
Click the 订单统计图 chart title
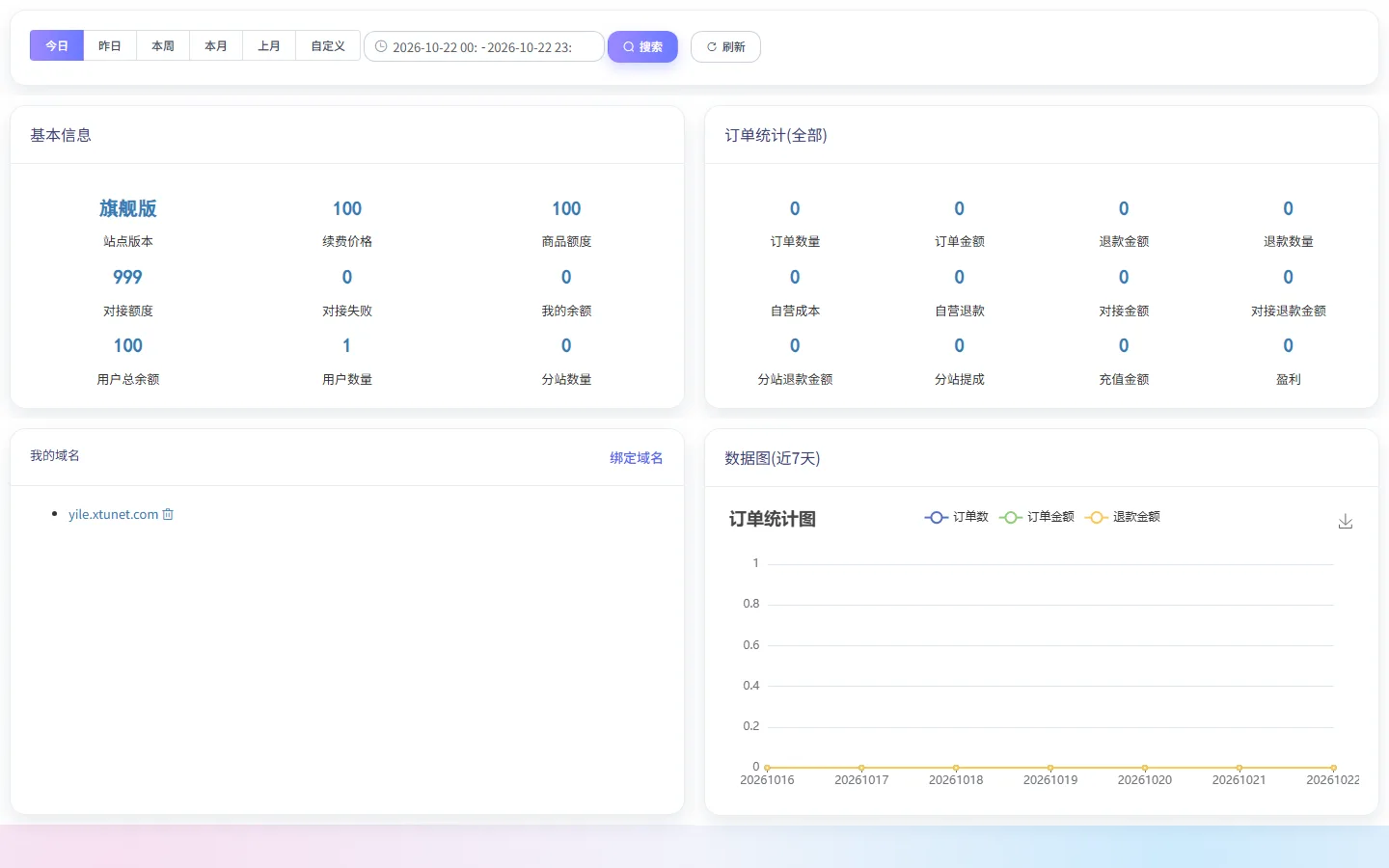[773, 519]
